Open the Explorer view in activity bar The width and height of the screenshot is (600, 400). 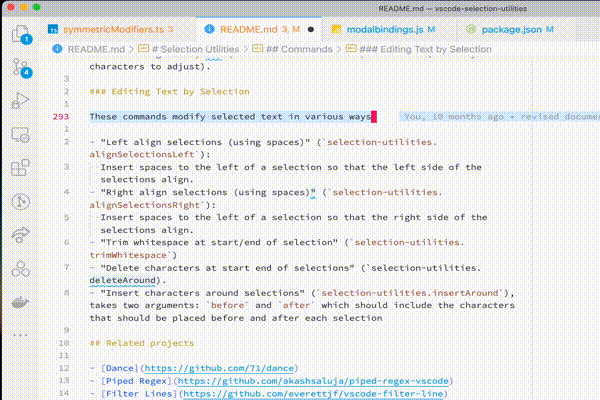click(21, 34)
